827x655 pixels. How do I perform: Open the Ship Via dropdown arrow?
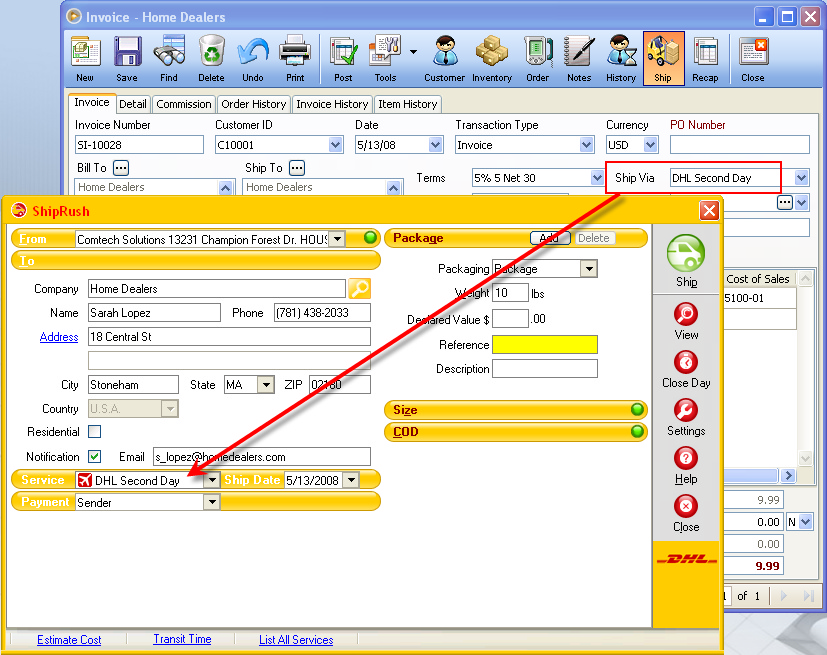click(802, 178)
